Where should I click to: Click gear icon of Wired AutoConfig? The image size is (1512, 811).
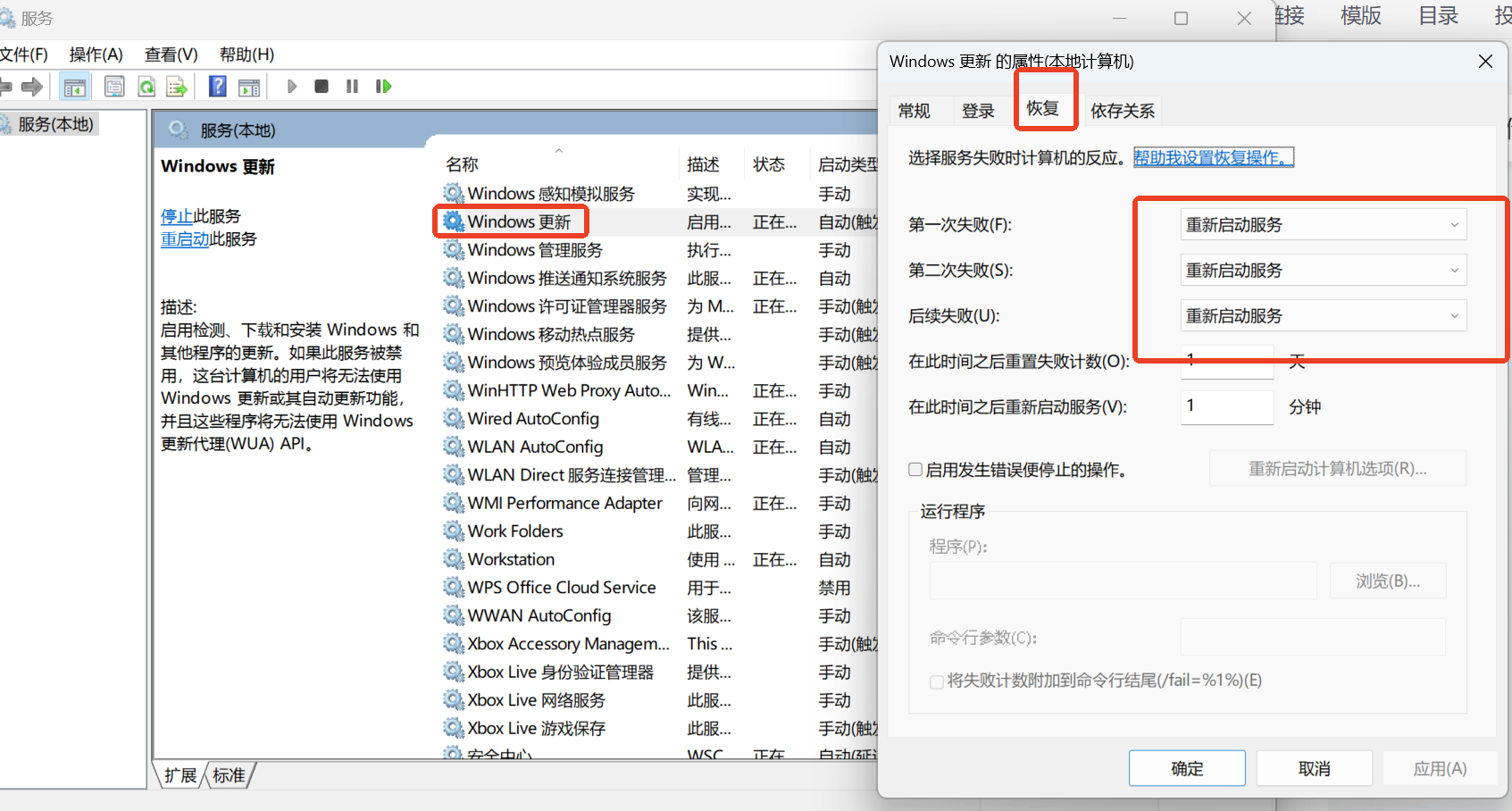pos(454,418)
